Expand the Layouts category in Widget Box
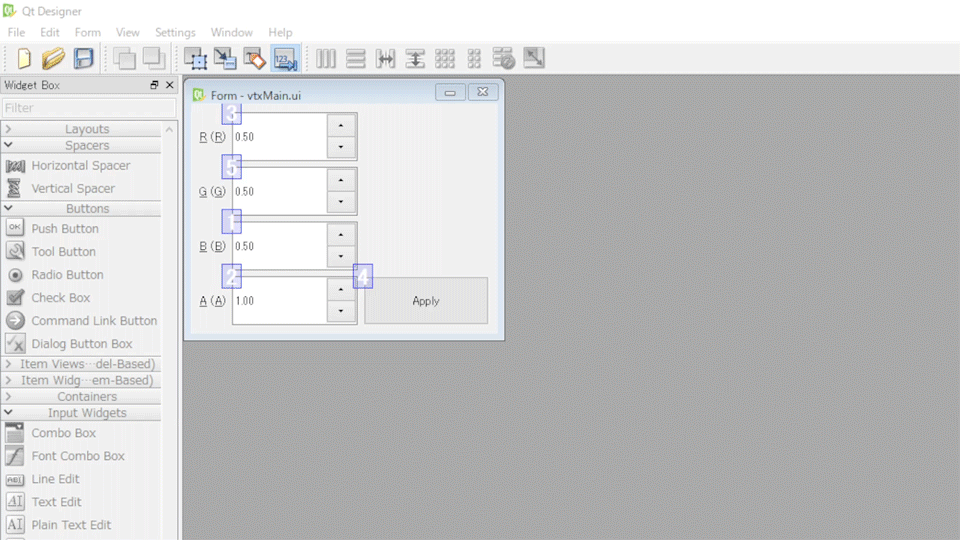The image size is (960, 540). [x=87, y=129]
